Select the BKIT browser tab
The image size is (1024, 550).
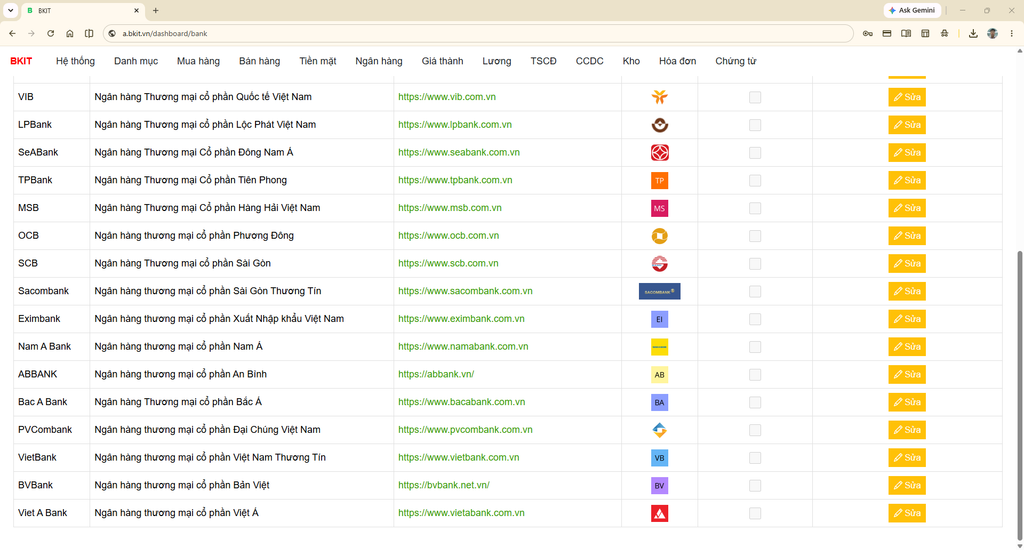point(82,10)
